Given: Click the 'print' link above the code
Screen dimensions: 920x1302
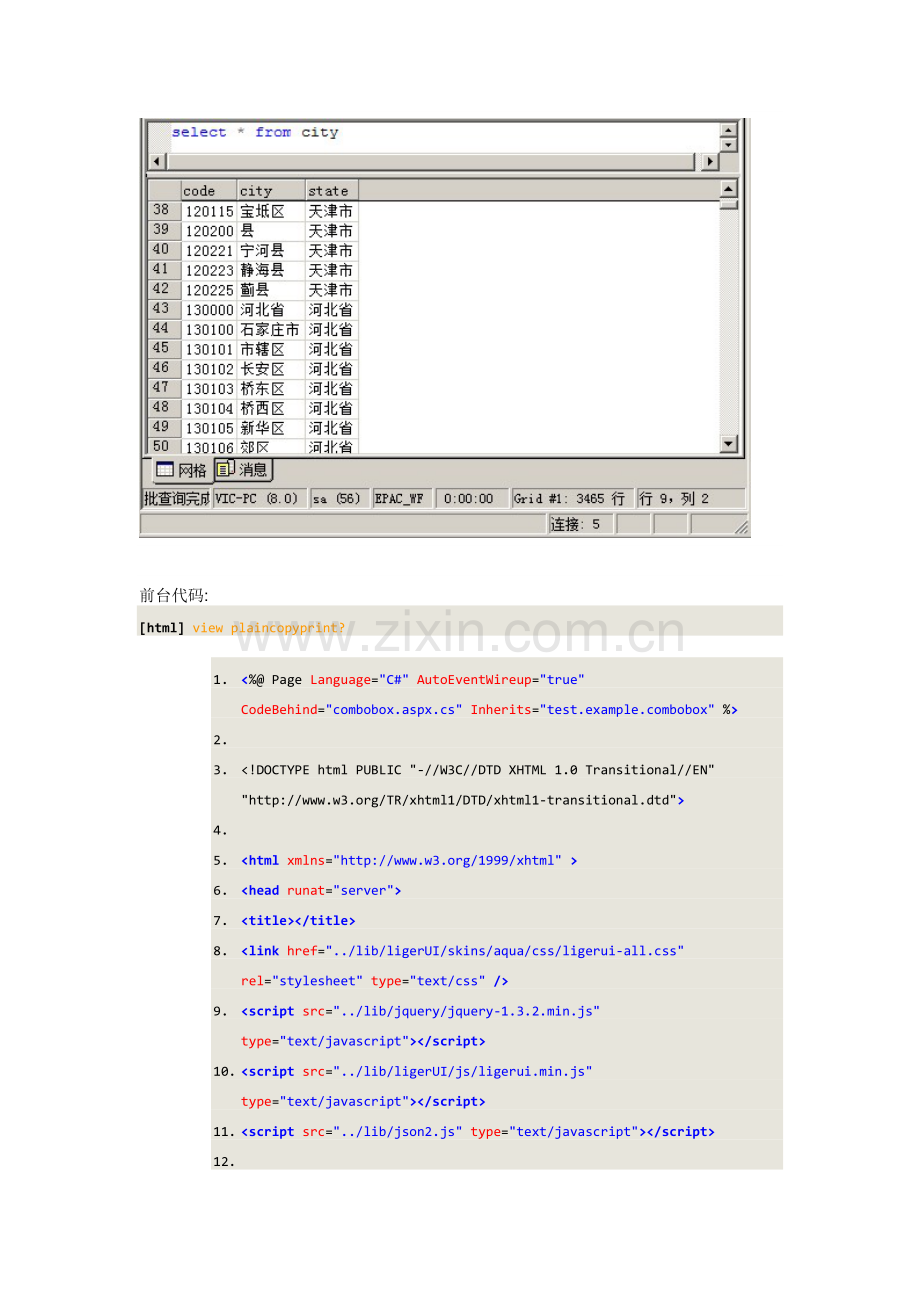Looking at the screenshot, I should [x=316, y=627].
